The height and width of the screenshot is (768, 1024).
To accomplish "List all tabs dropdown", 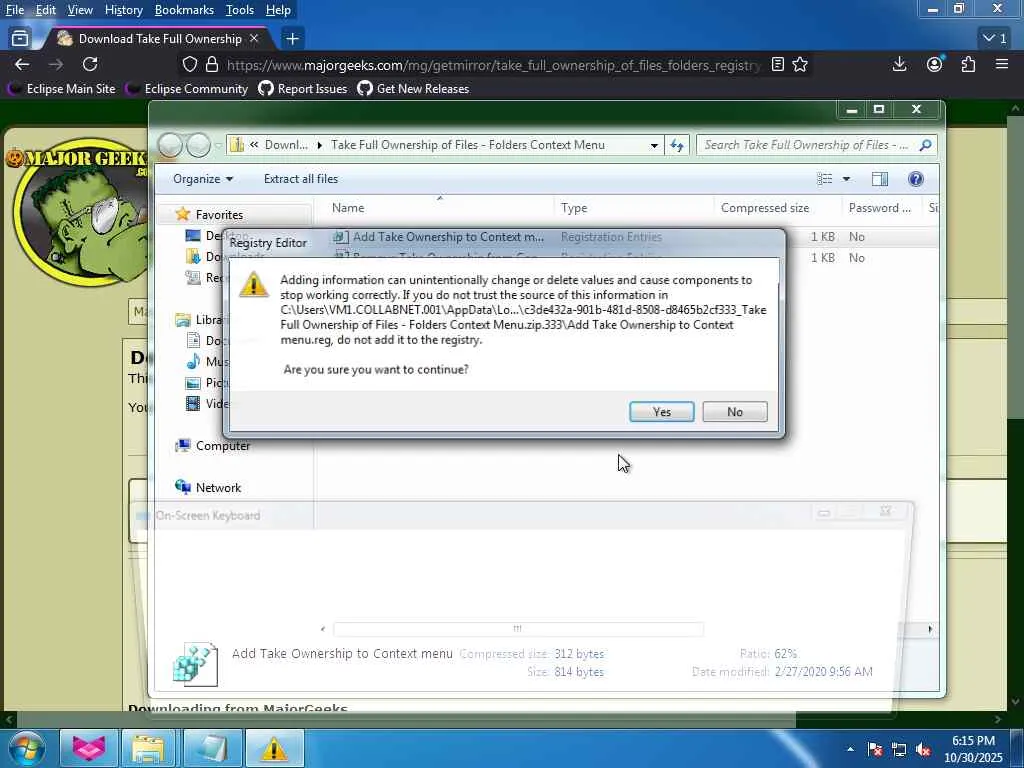I will (996, 39).
